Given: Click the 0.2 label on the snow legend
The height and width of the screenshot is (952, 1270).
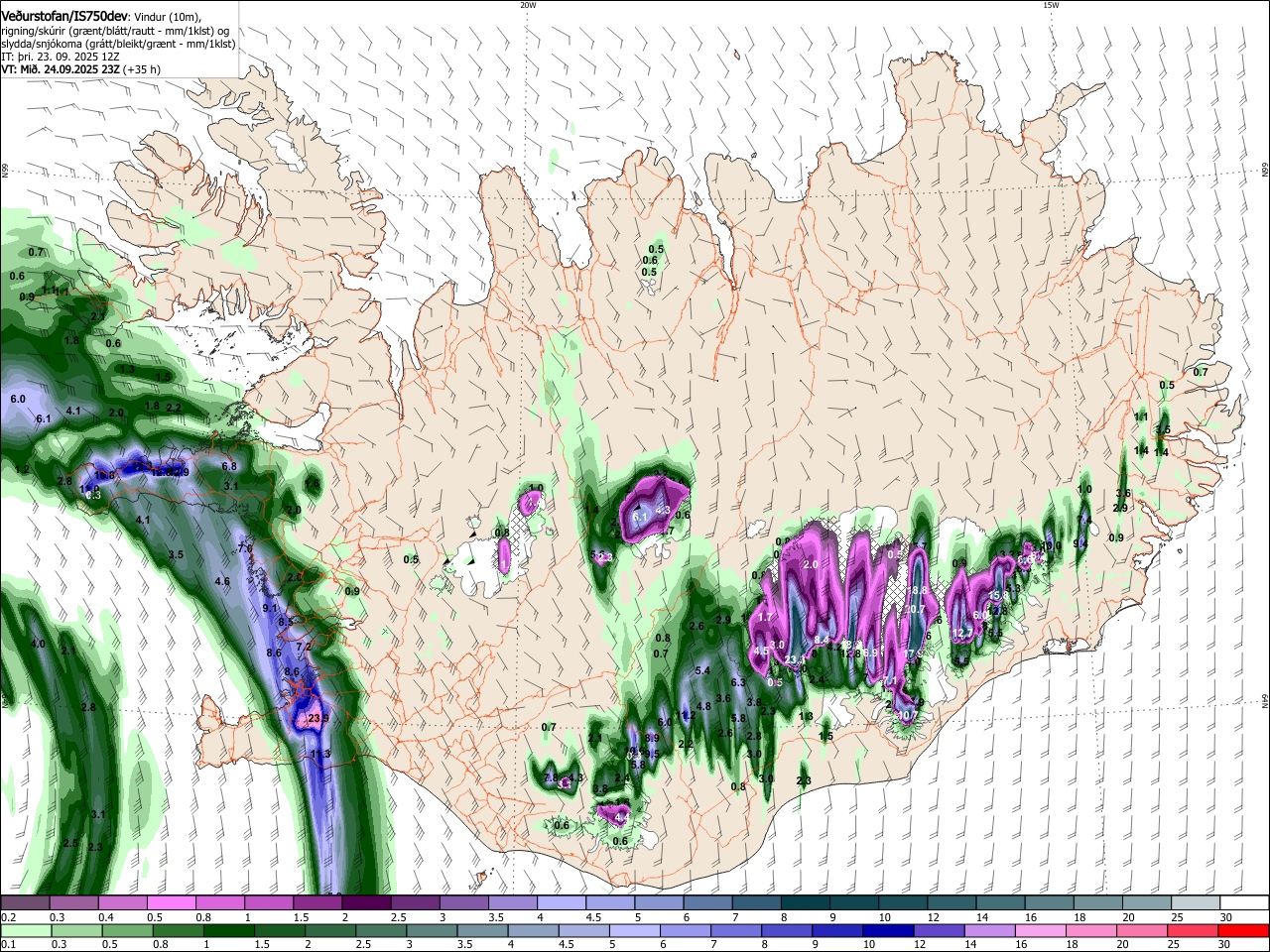Looking at the screenshot, I should tap(8, 916).
